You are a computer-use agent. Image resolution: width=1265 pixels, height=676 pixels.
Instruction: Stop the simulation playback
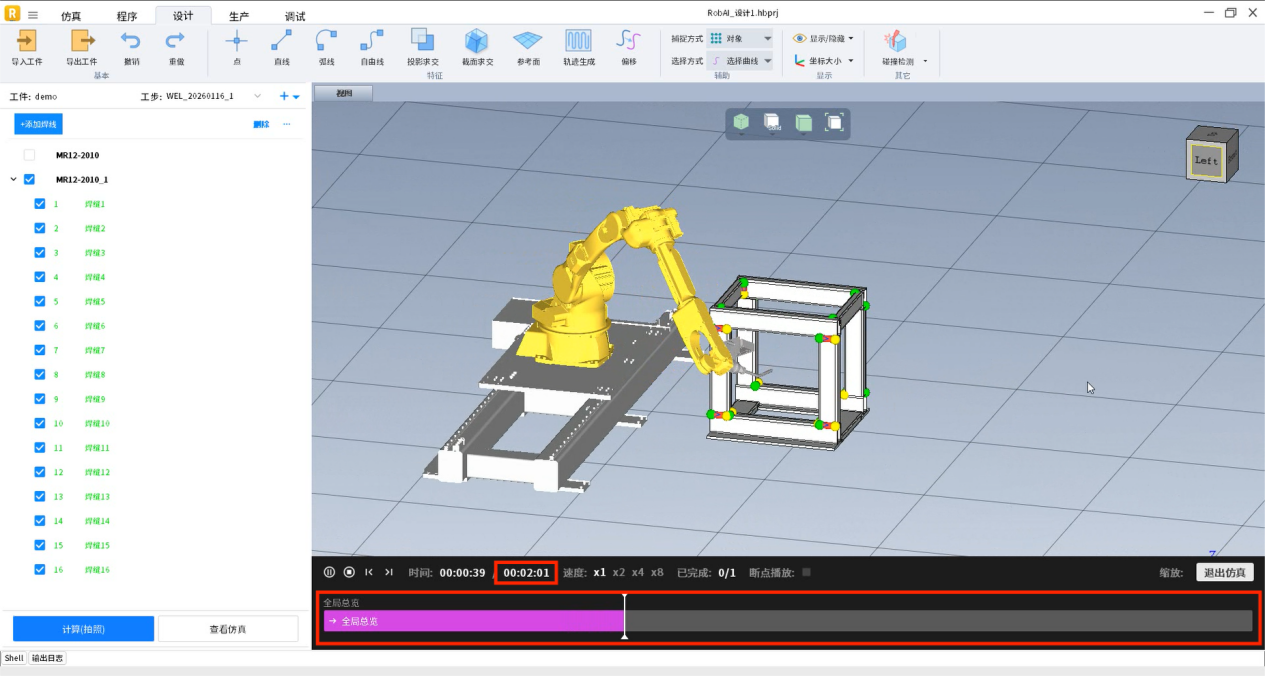(x=349, y=572)
